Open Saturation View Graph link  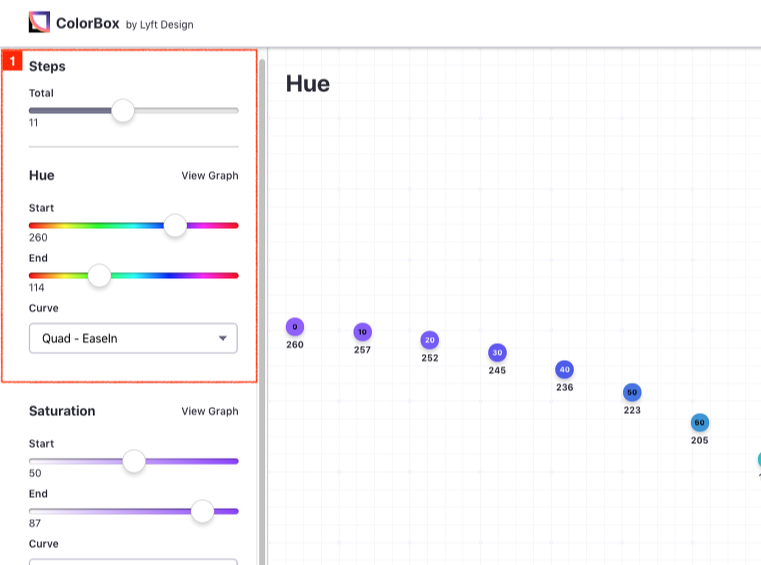[x=210, y=411]
